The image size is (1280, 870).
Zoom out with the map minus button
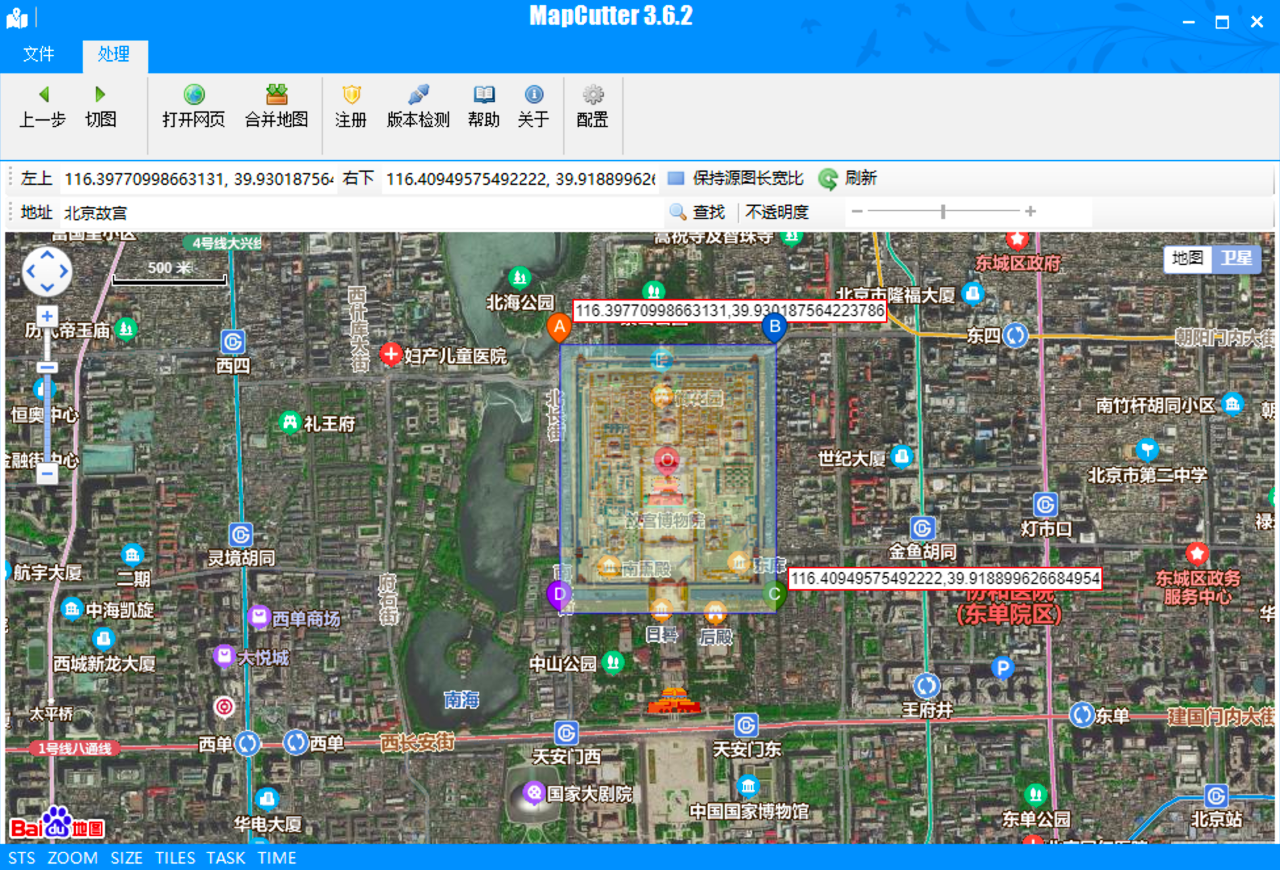point(47,474)
